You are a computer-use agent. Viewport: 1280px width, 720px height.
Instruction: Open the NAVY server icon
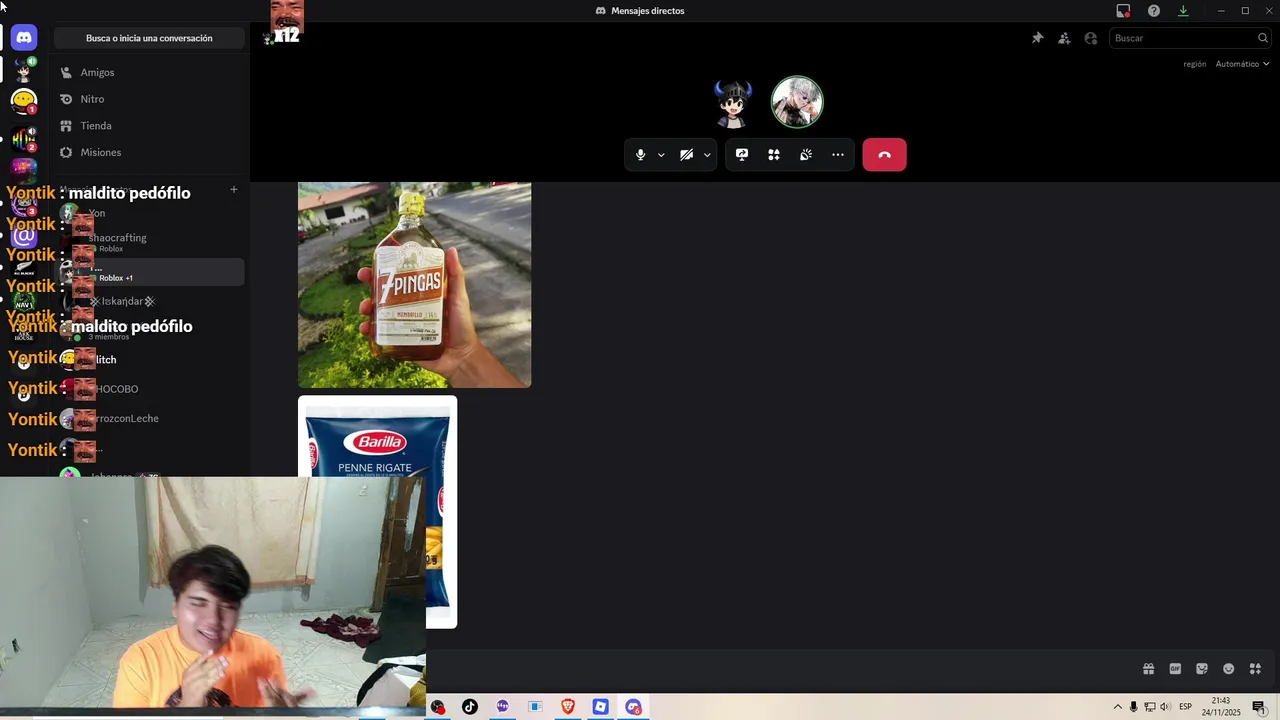(x=24, y=302)
